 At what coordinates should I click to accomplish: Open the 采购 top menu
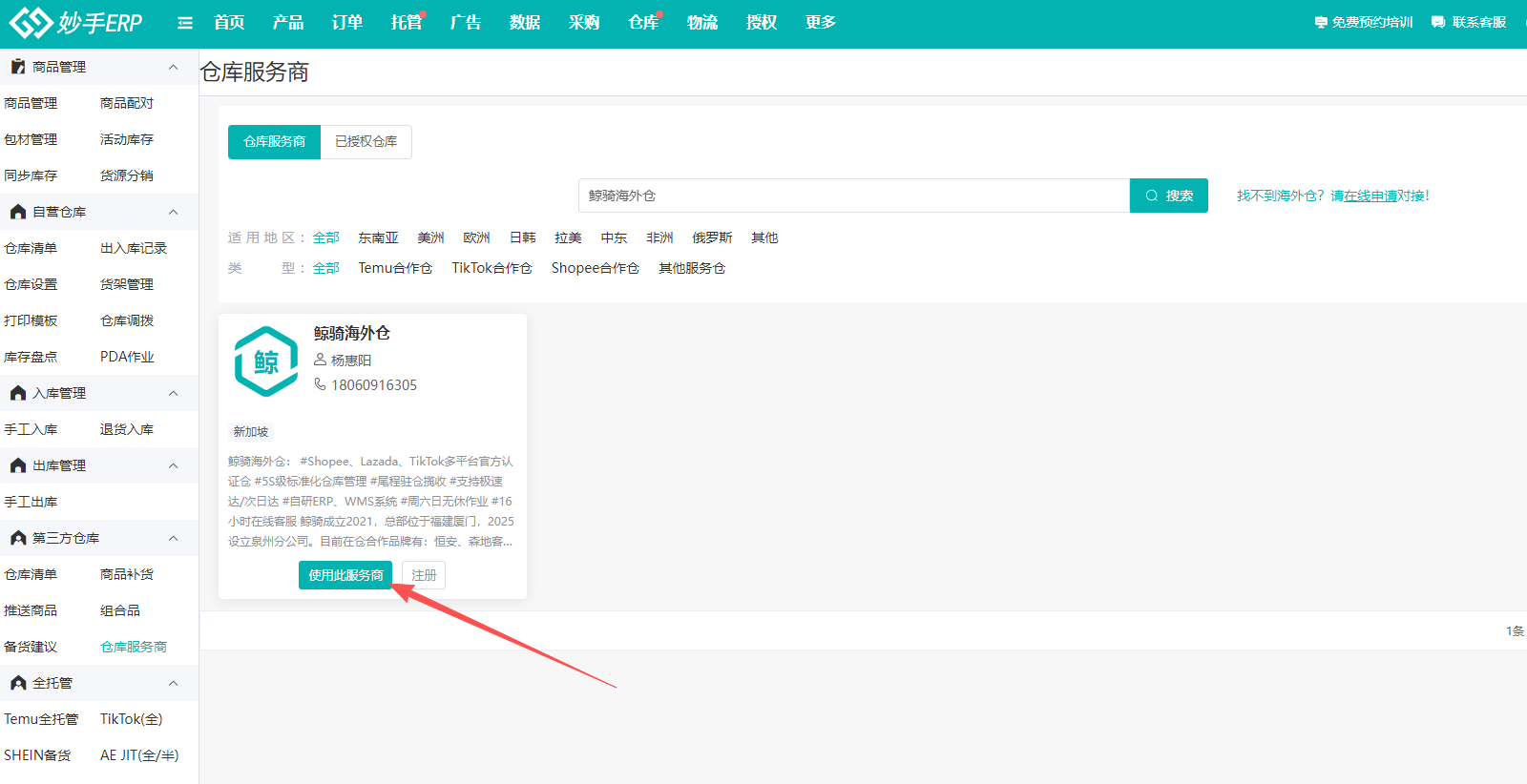pyautogui.click(x=584, y=23)
